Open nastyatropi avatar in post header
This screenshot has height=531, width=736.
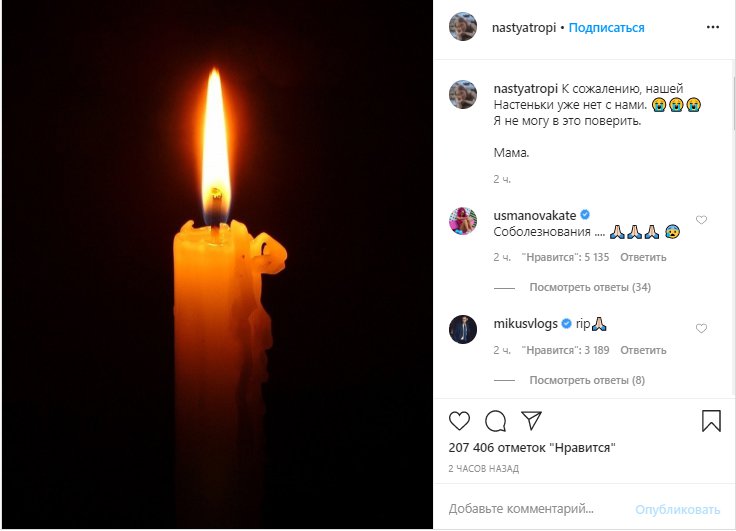click(463, 27)
